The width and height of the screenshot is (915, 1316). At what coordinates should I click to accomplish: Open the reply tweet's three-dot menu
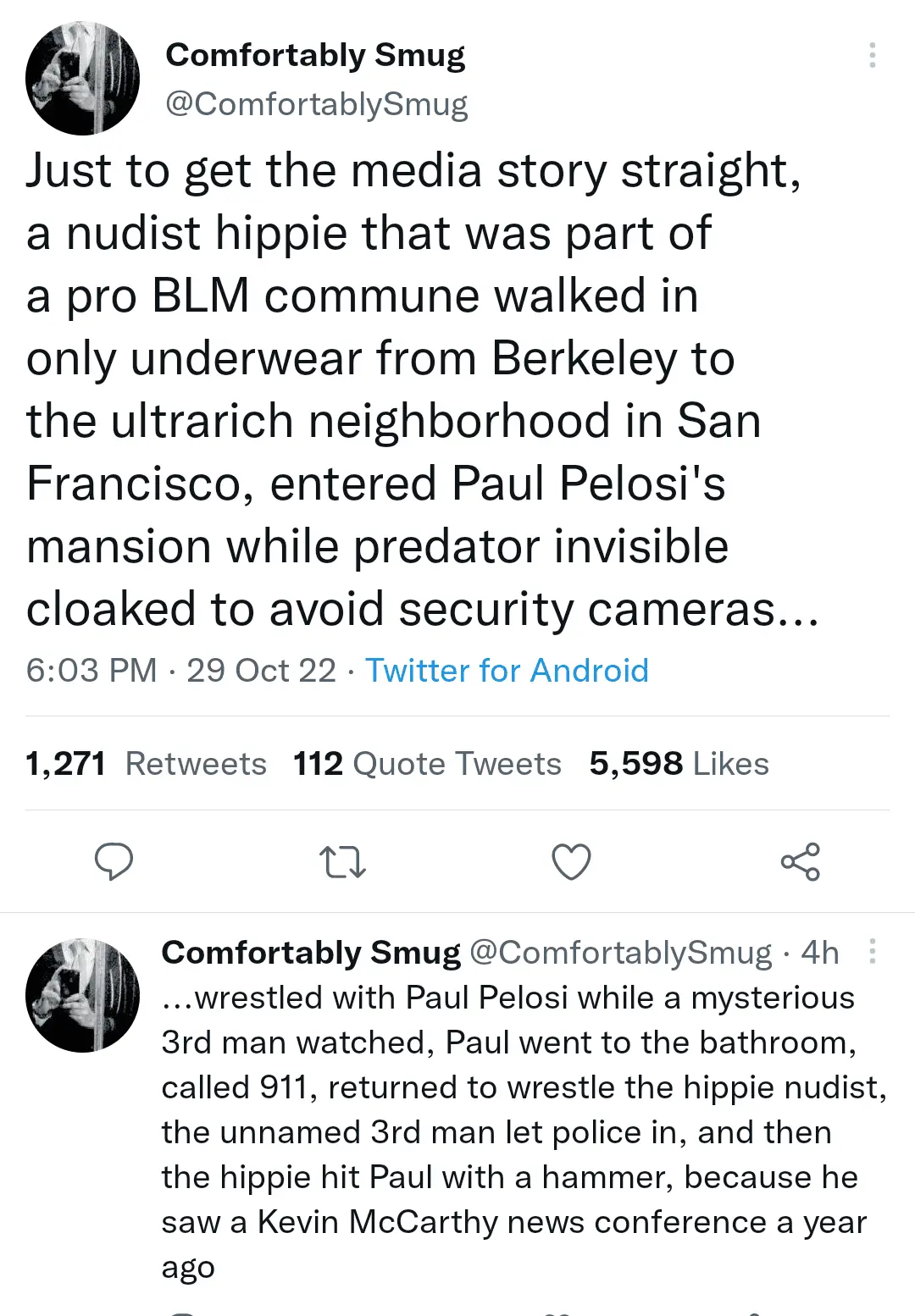coord(872,952)
